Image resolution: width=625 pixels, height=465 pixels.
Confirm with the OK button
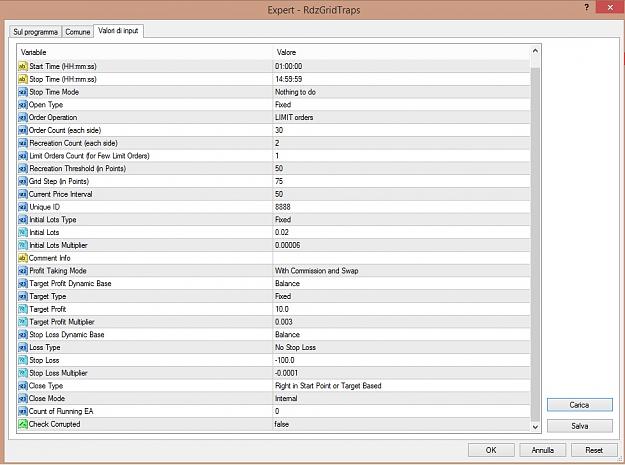point(491,450)
